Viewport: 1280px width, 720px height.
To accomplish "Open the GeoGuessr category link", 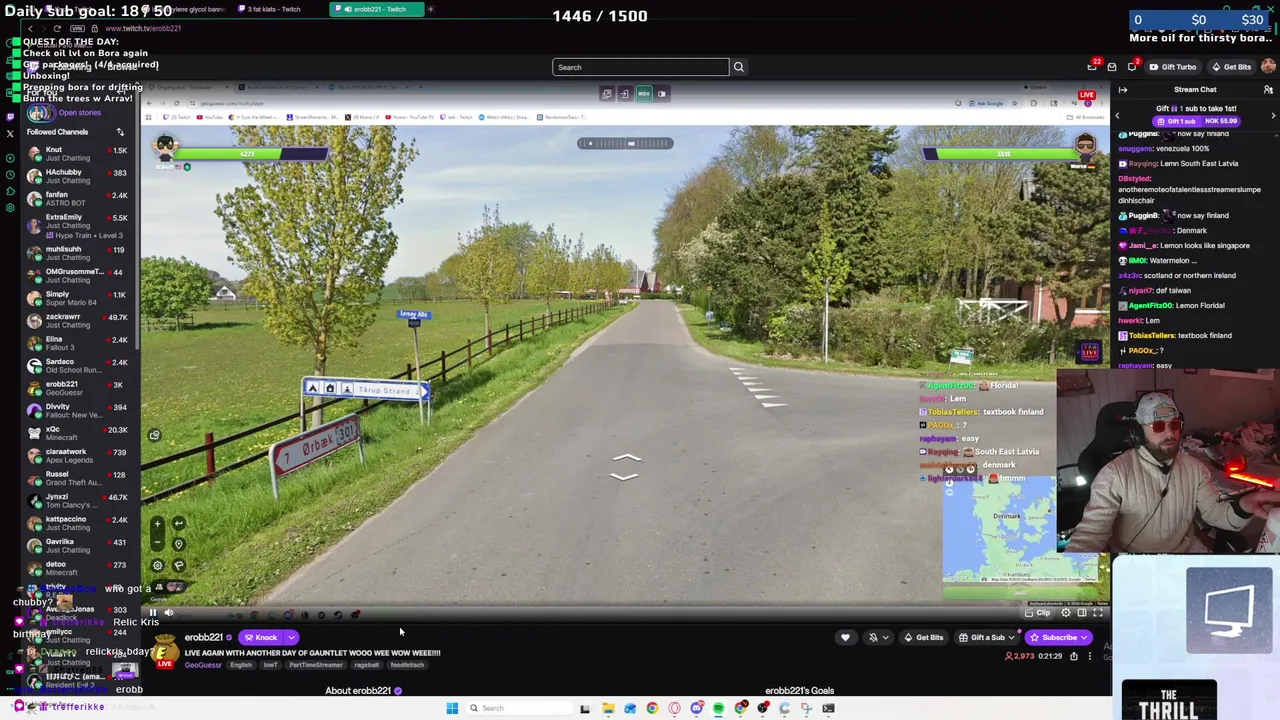I will click(x=203, y=665).
